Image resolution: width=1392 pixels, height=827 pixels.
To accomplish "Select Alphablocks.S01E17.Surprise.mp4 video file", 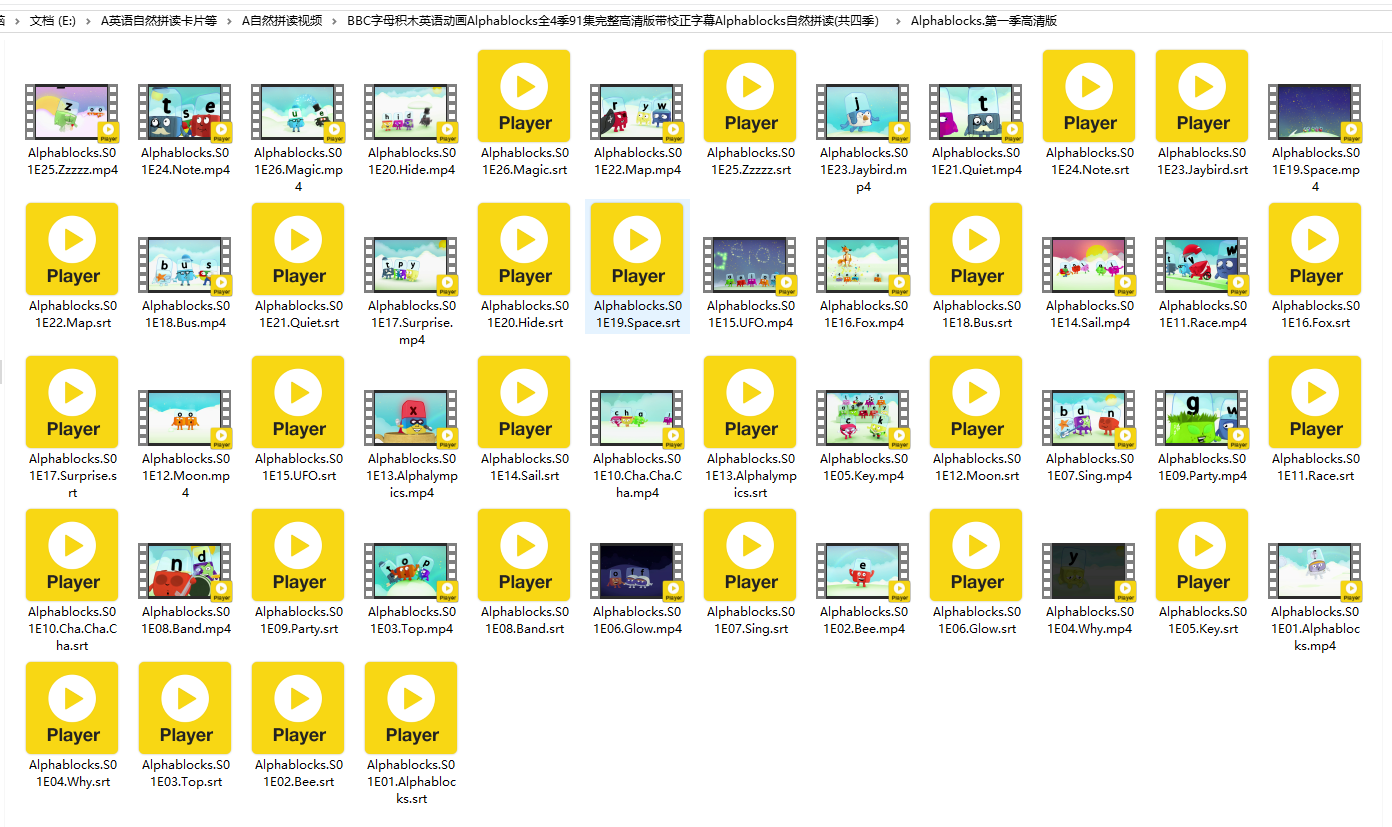I will point(411,264).
